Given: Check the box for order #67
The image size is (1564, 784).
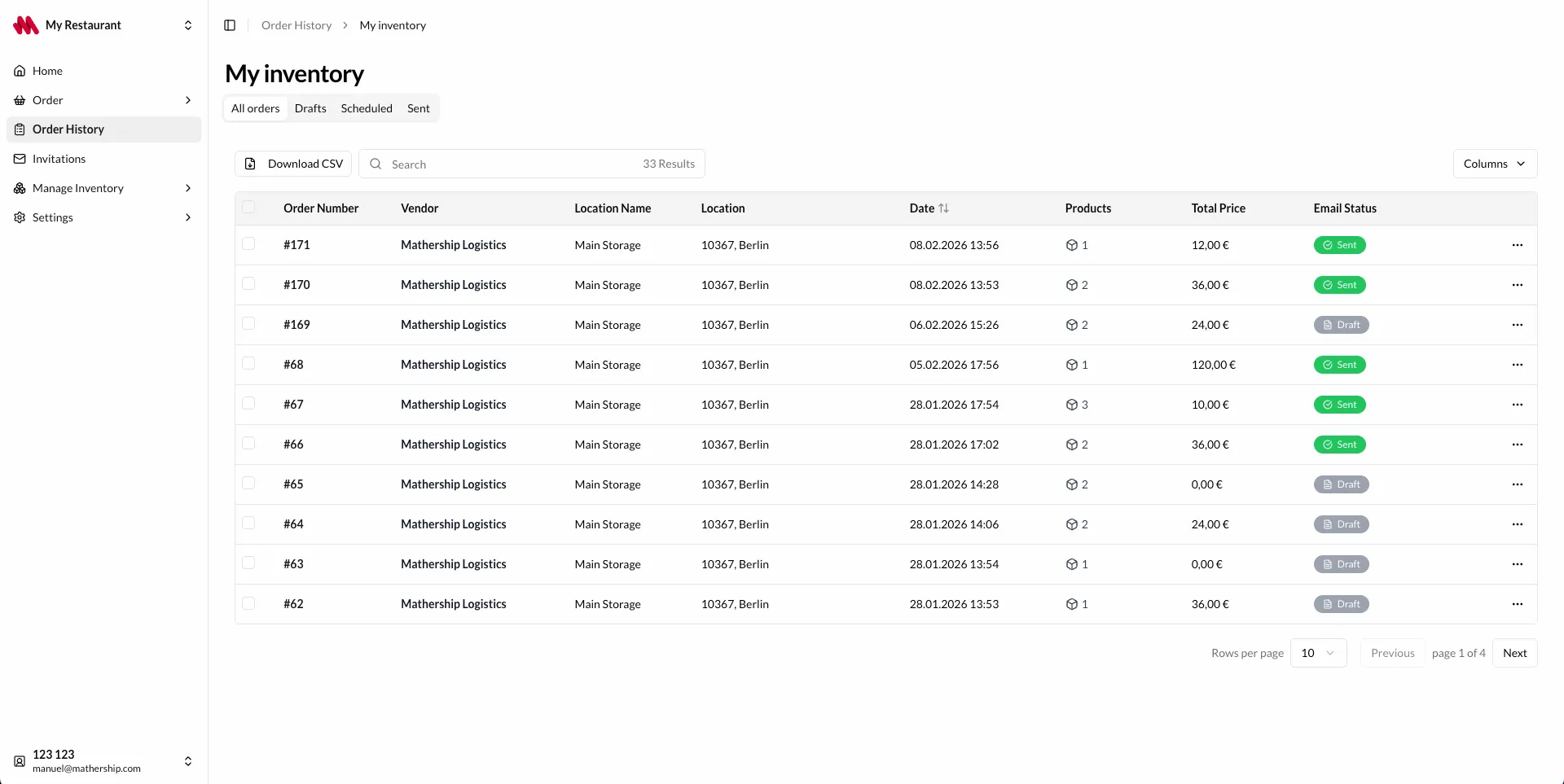Looking at the screenshot, I should (x=248, y=404).
